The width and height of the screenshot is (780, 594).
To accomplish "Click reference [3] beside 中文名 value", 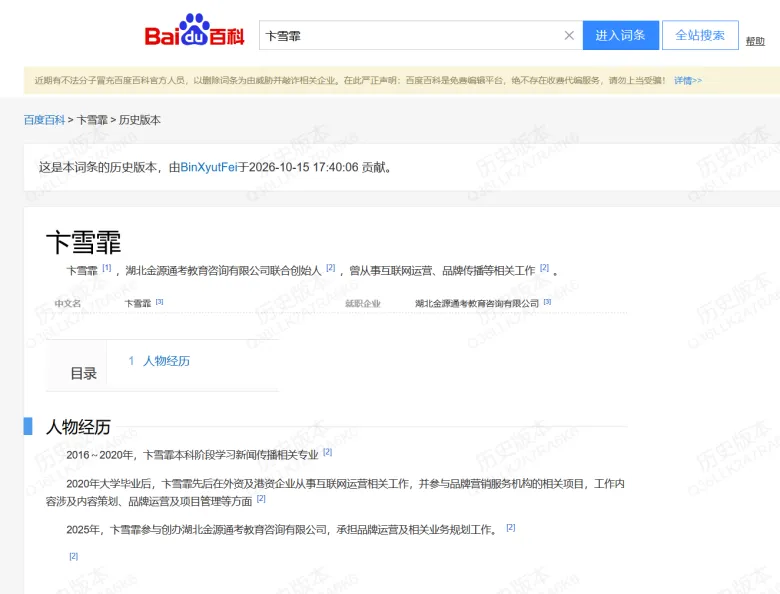I will 159,301.
